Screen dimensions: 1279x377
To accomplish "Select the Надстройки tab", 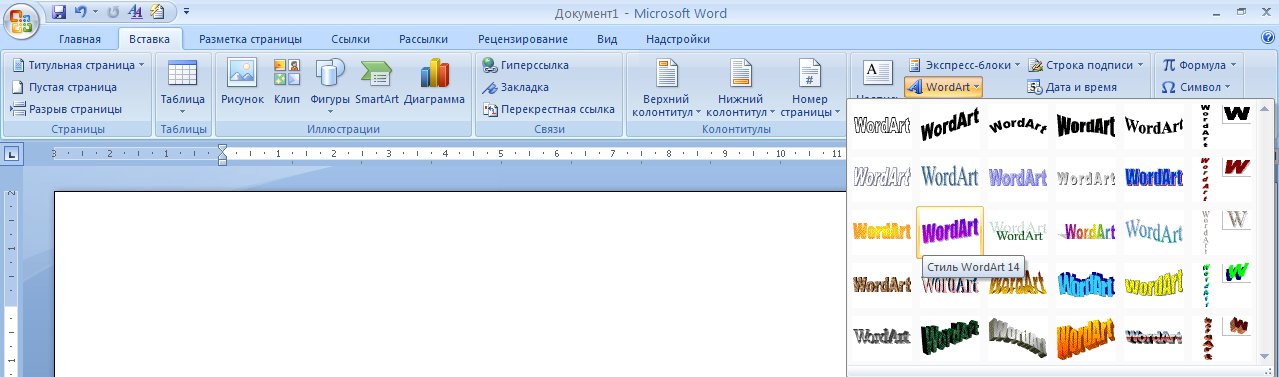I will pos(678,39).
